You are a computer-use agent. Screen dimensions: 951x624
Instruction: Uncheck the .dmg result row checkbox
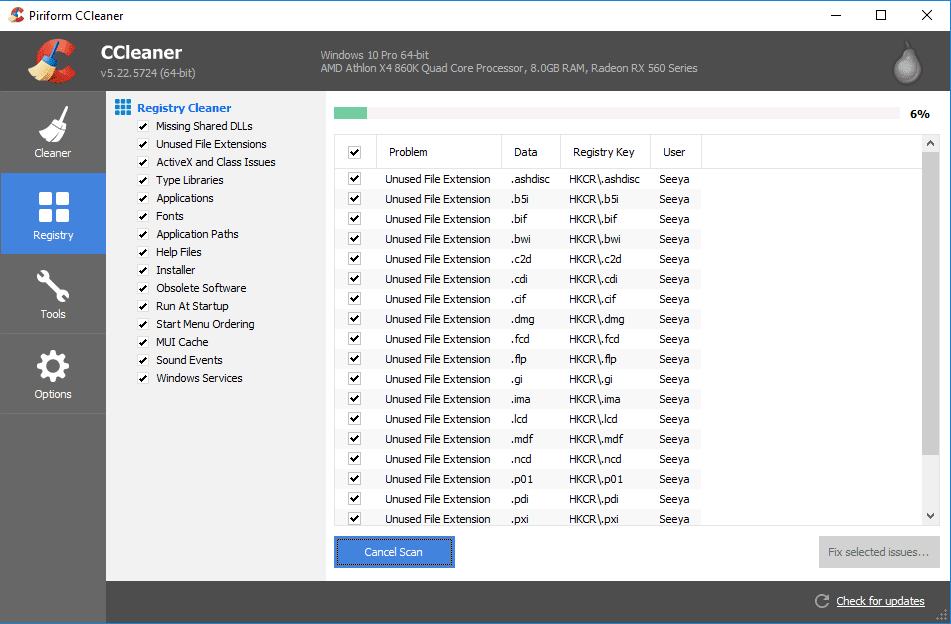coord(355,319)
